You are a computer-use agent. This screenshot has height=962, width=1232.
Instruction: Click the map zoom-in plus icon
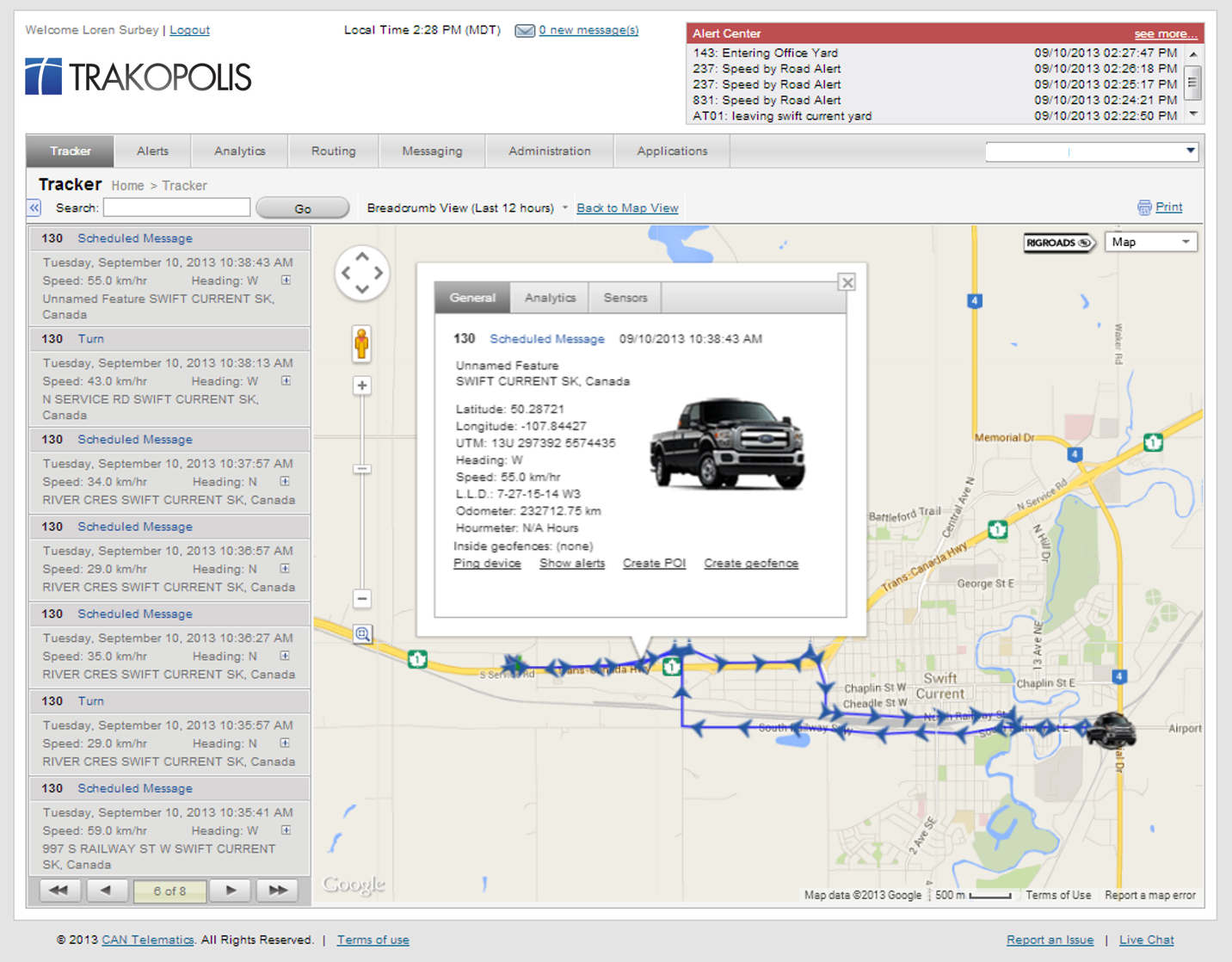click(361, 385)
